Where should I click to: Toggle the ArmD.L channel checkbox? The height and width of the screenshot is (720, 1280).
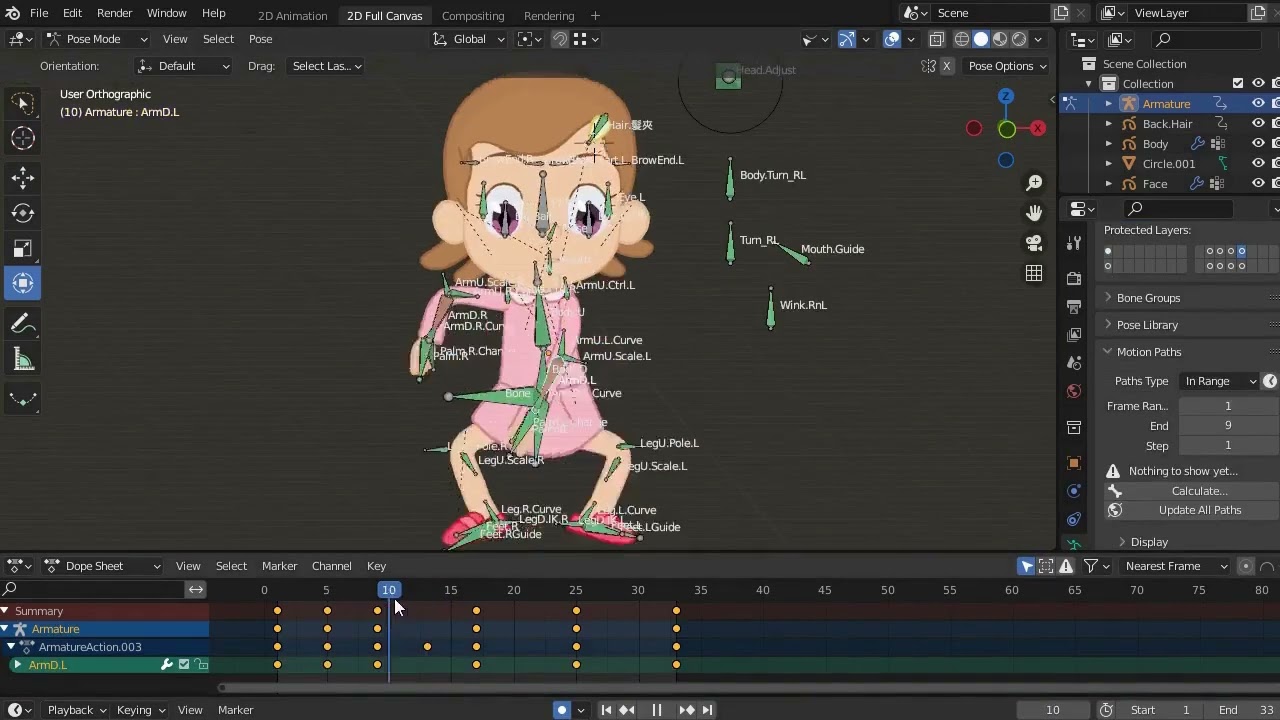point(184,665)
